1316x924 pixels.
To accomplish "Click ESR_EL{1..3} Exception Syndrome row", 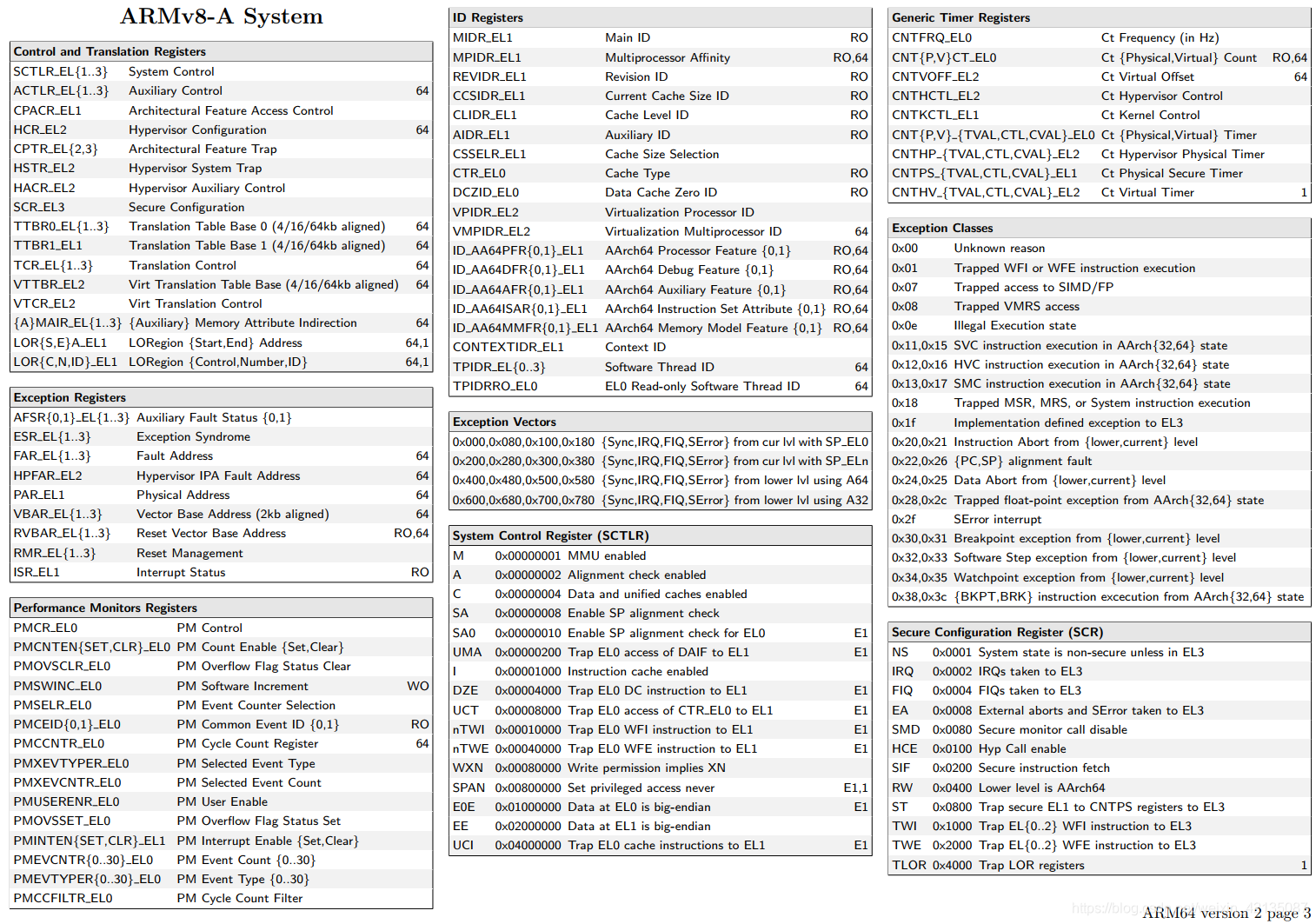I will [222, 436].
